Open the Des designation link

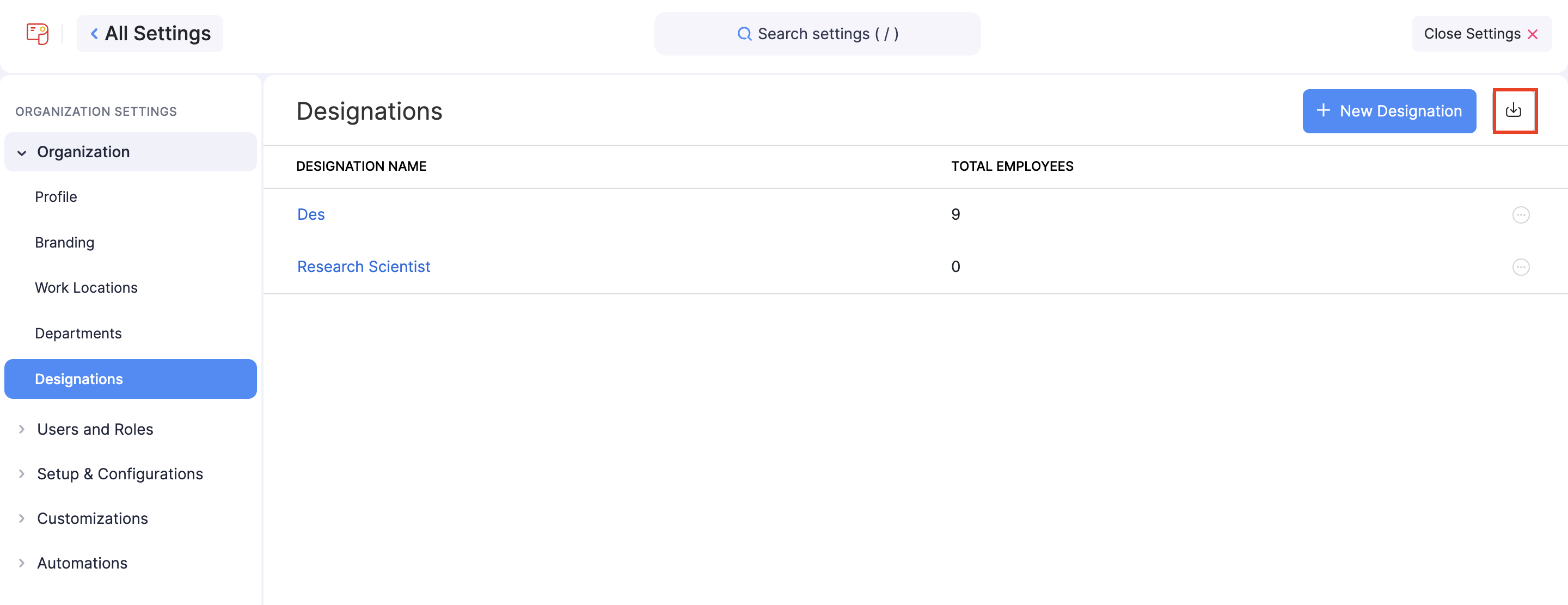310,215
